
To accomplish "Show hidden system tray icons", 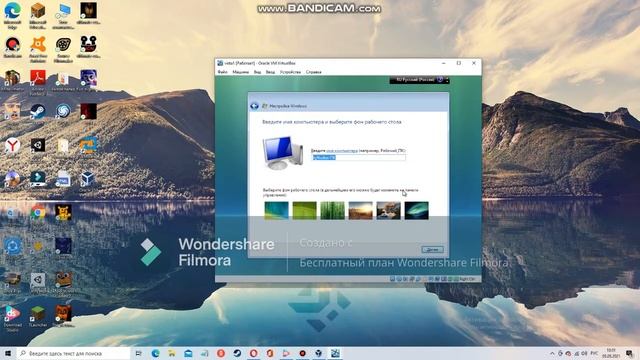I will [x=552, y=353].
